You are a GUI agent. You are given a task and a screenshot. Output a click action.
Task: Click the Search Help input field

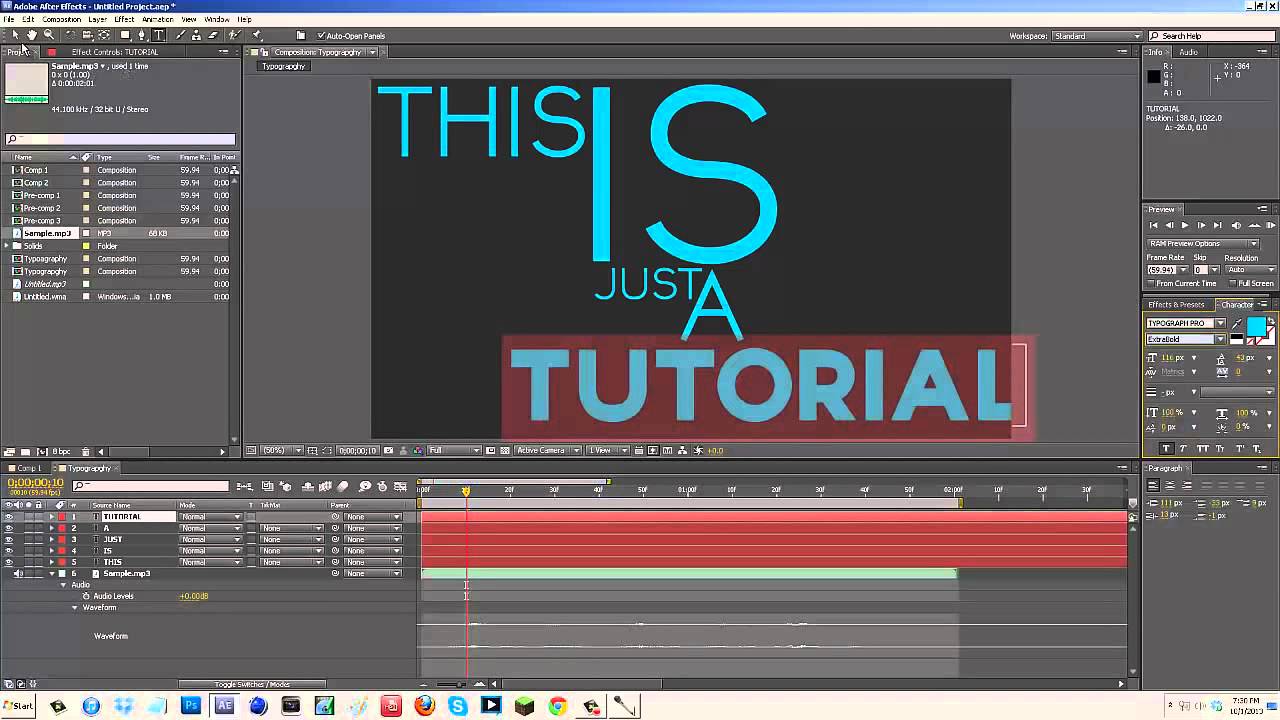pyautogui.click(x=1213, y=36)
